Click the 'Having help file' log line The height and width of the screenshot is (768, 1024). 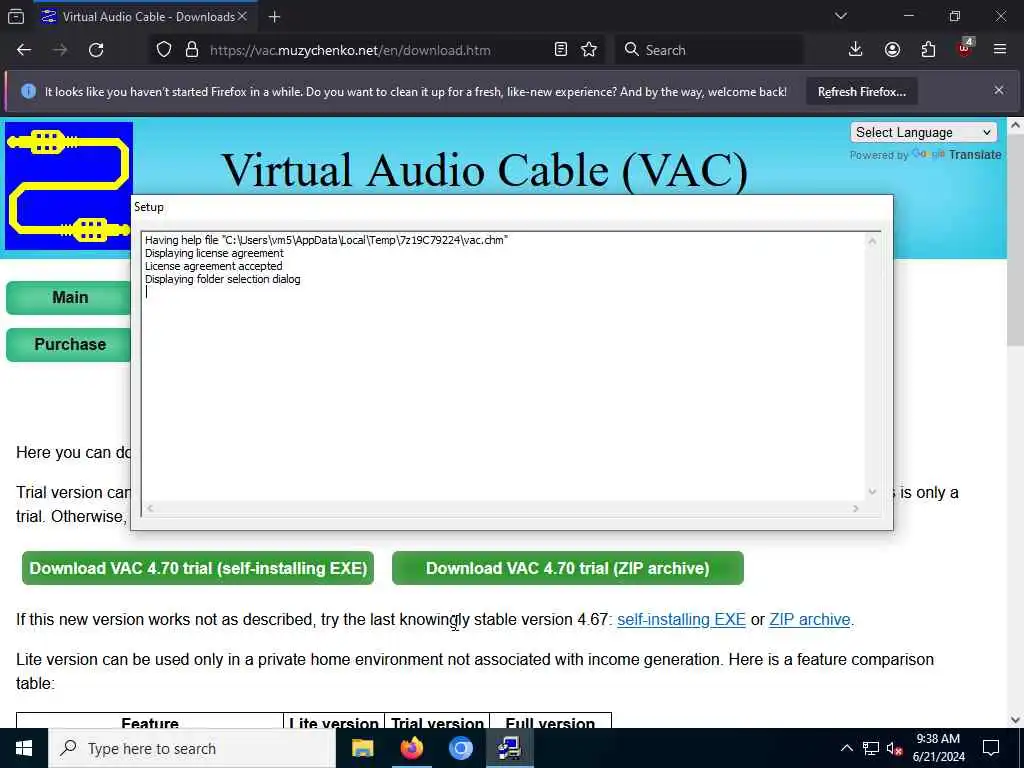coord(327,240)
